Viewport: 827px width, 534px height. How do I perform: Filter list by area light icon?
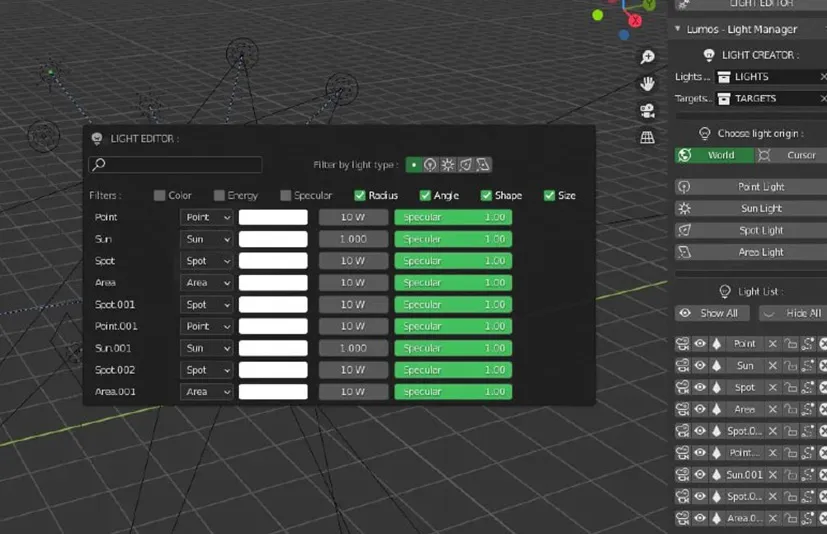point(483,165)
